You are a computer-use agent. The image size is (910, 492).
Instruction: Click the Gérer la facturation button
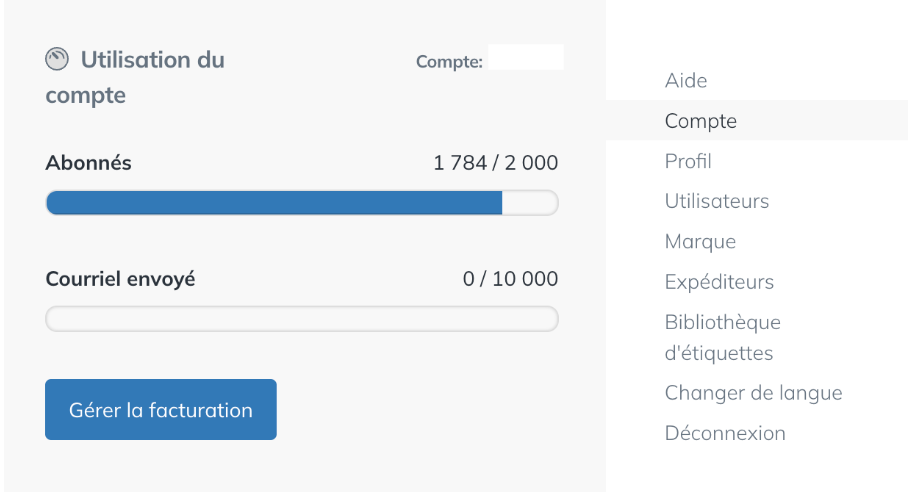tap(161, 410)
